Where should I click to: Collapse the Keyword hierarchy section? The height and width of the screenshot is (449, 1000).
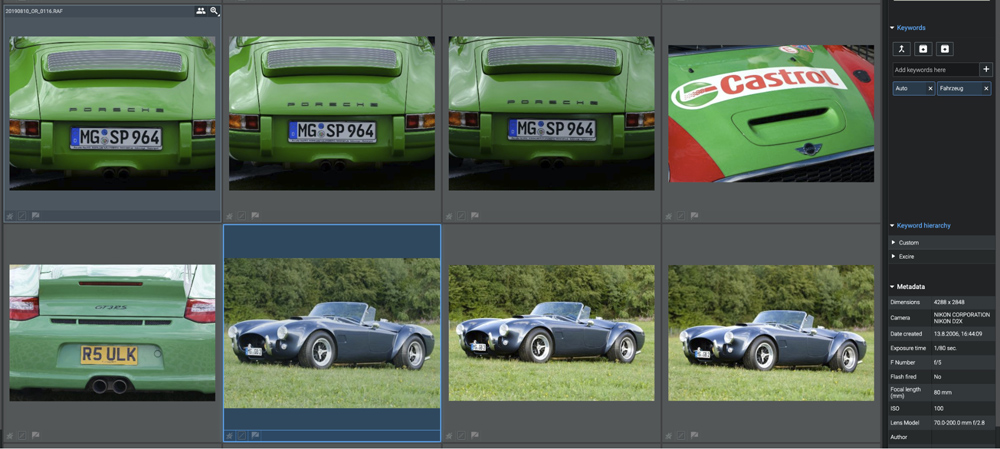click(892, 226)
